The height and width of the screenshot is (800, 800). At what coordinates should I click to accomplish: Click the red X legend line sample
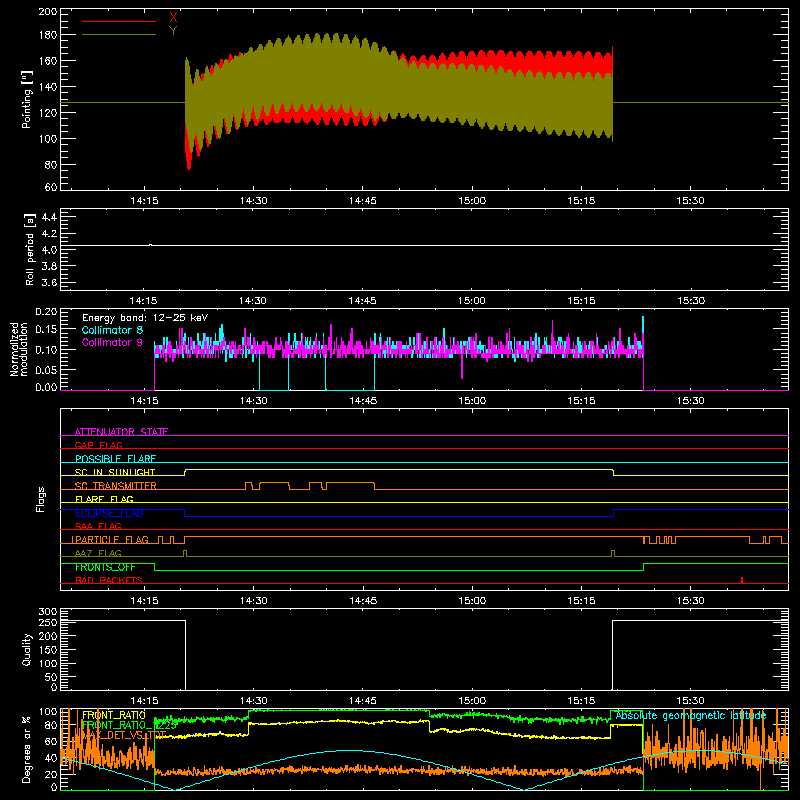(x=119, y=21)
